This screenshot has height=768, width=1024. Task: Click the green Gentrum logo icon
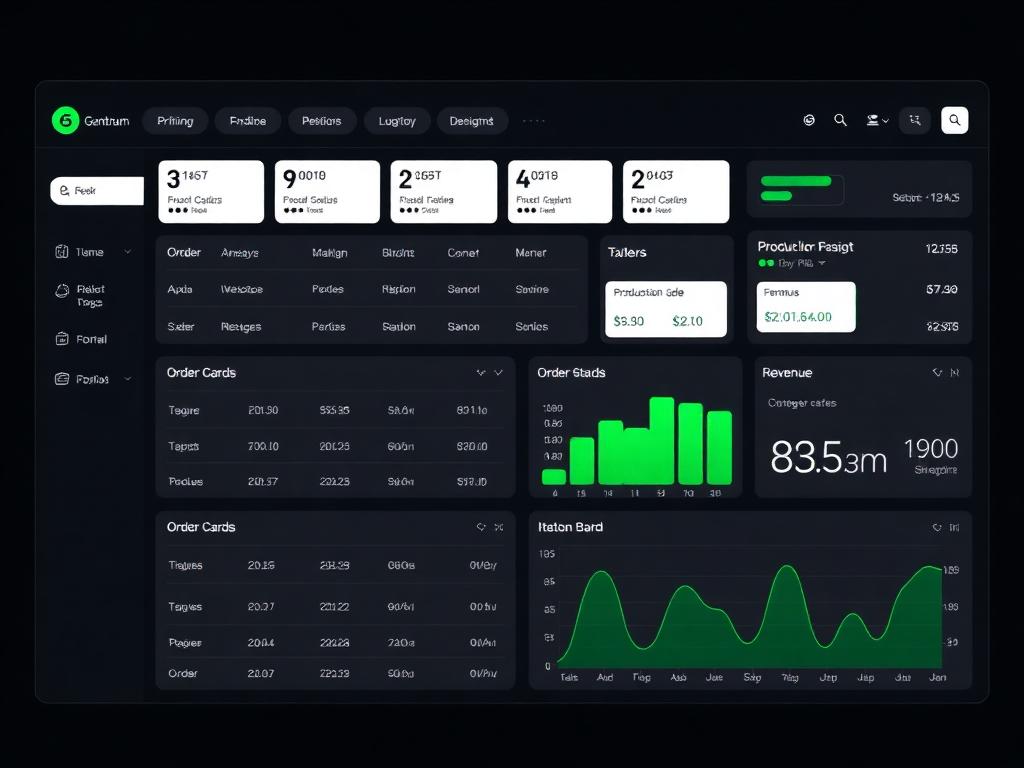[65, 121]
